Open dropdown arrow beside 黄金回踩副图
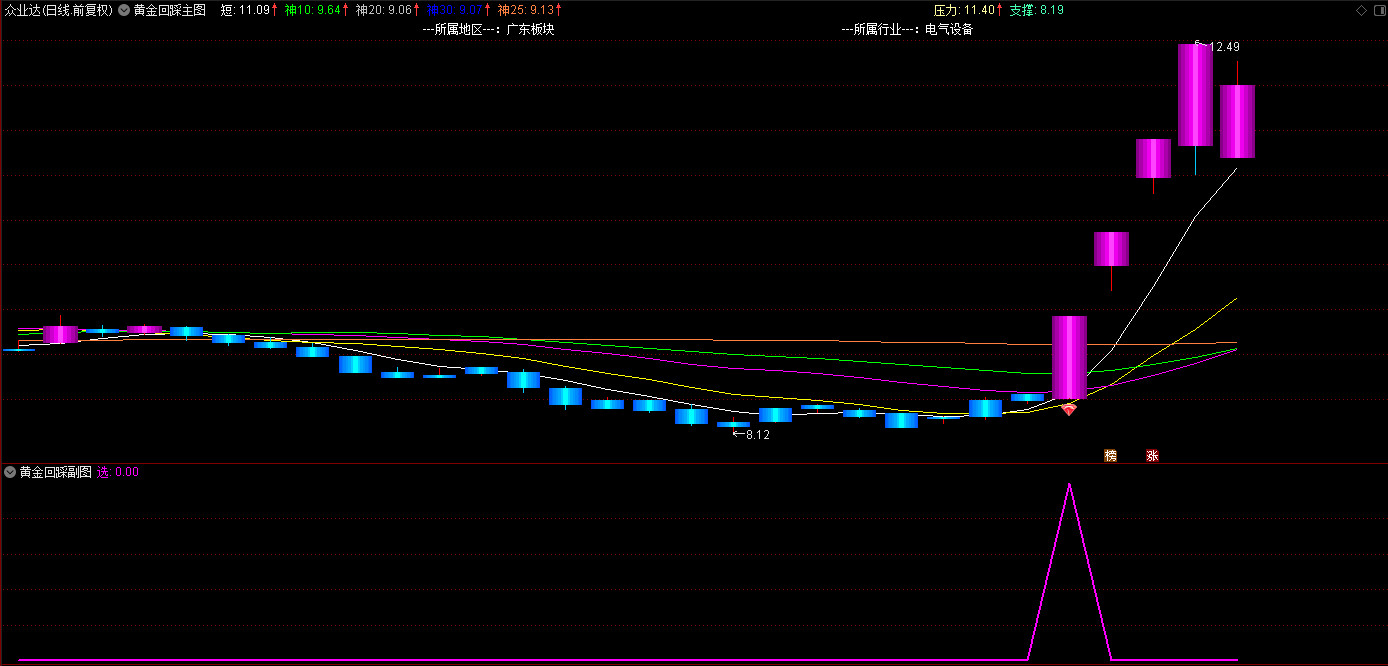The height and width of the screenshot is (666, 1388). [x=10, y=472]
